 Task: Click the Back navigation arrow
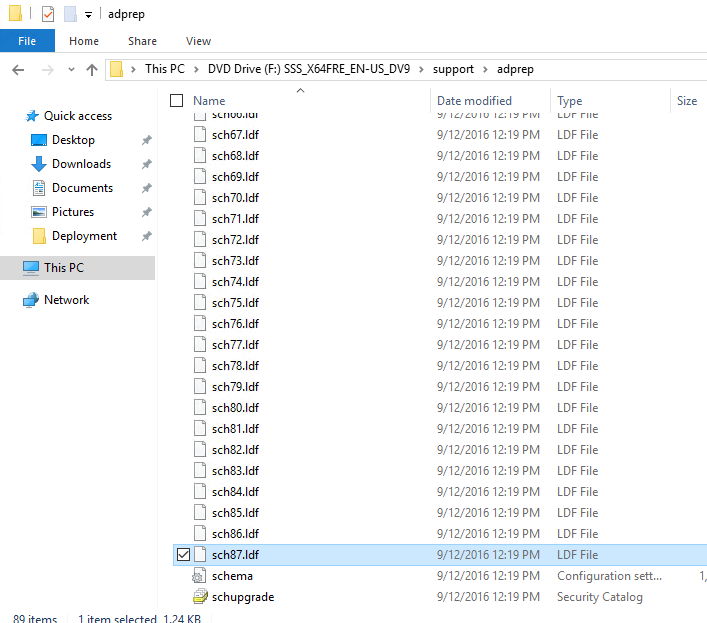[19, 70]
